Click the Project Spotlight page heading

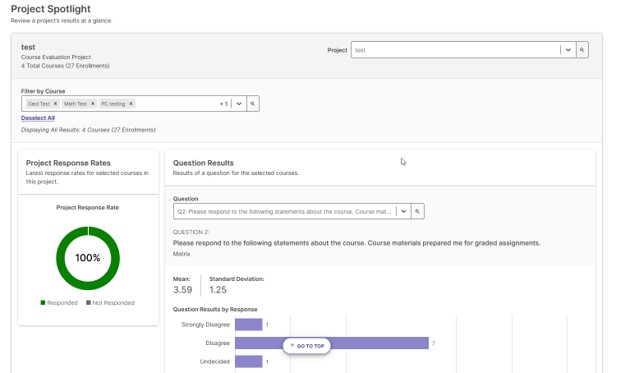pos(51,9)
